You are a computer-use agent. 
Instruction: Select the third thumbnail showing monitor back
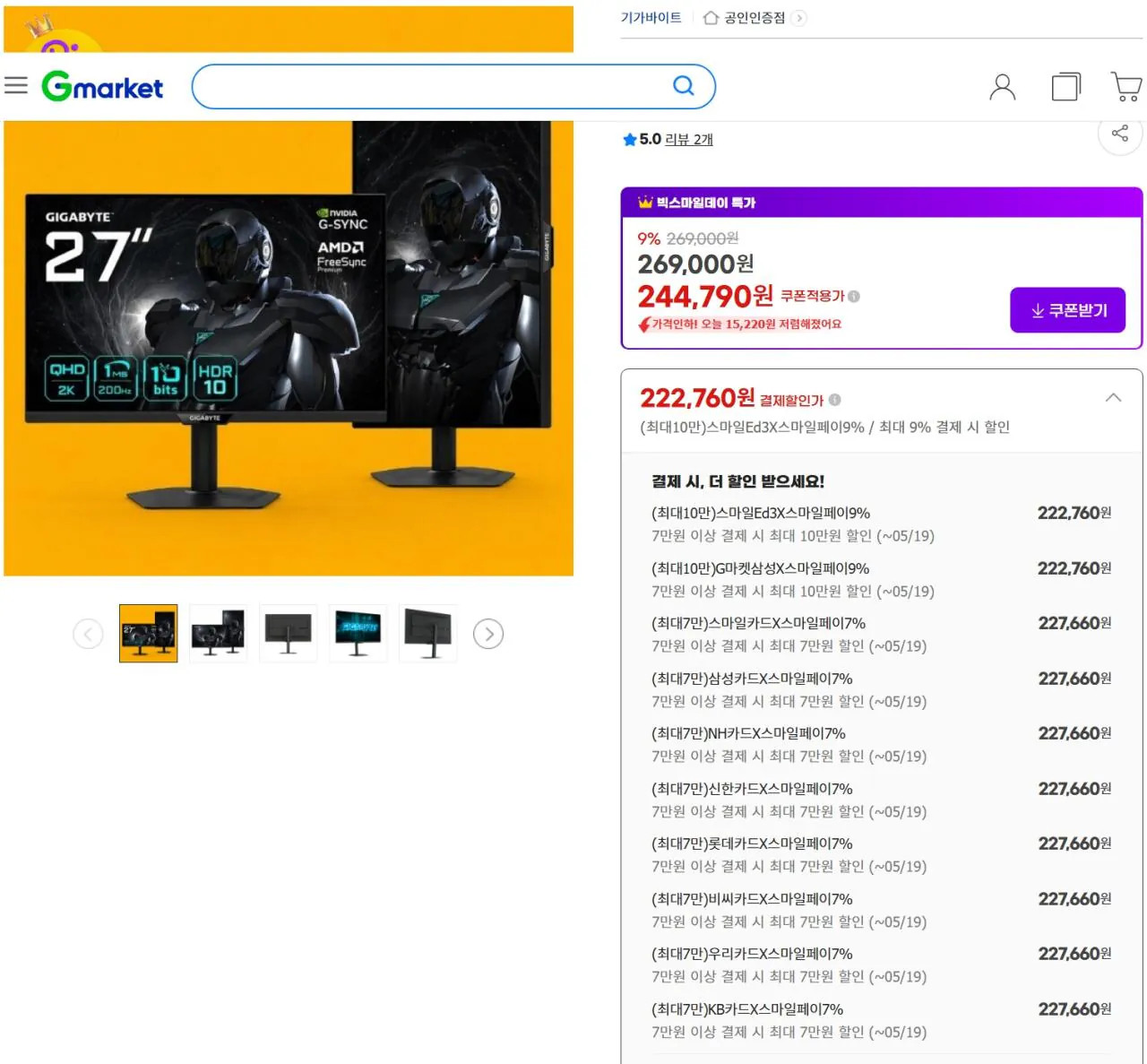(x=288, y=633)
